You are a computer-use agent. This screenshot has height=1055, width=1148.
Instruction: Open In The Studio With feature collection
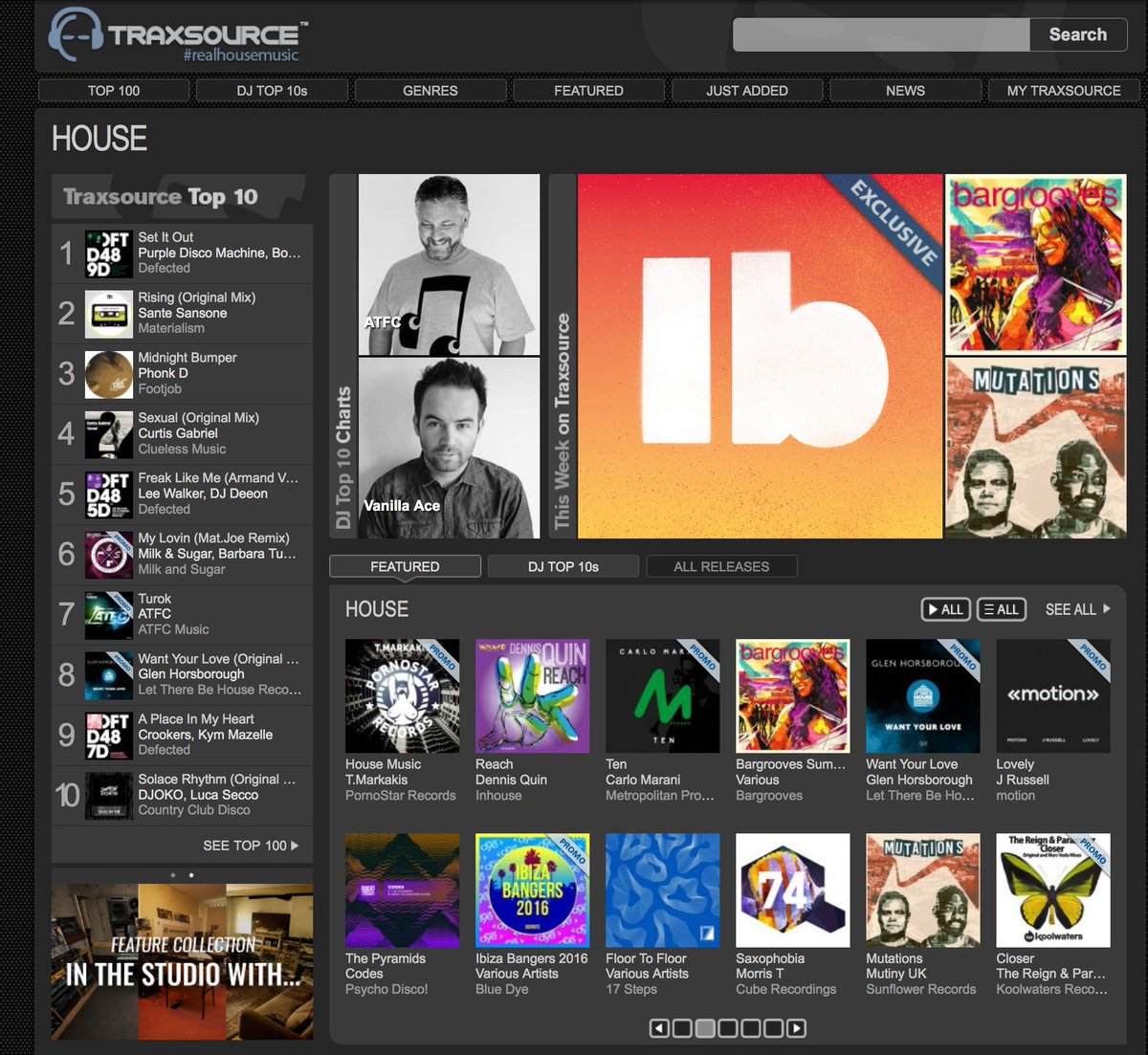click(x=182, y=961)
